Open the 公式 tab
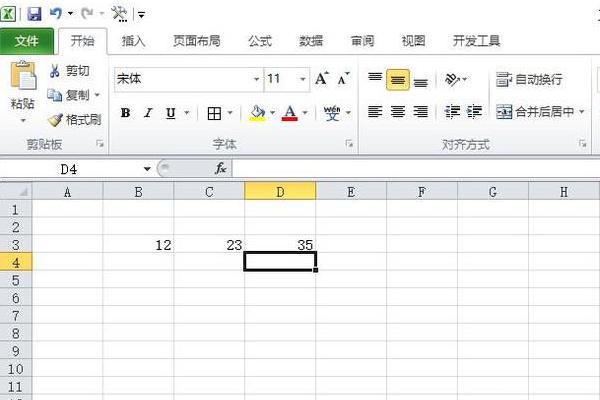The height and width of the screenshot is (400, 600). [260, 41]
